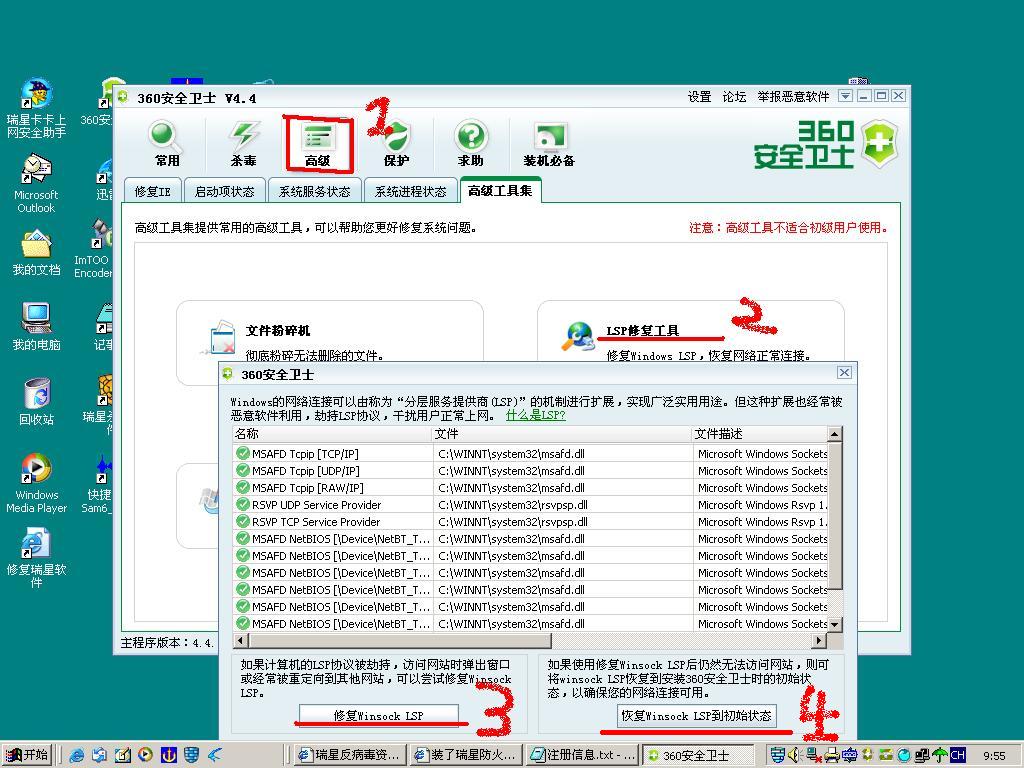Switch to the 系统进程状态 tab
Image resolution: width=1024 pixels, height=768 pixels.
tap(410, 191)
